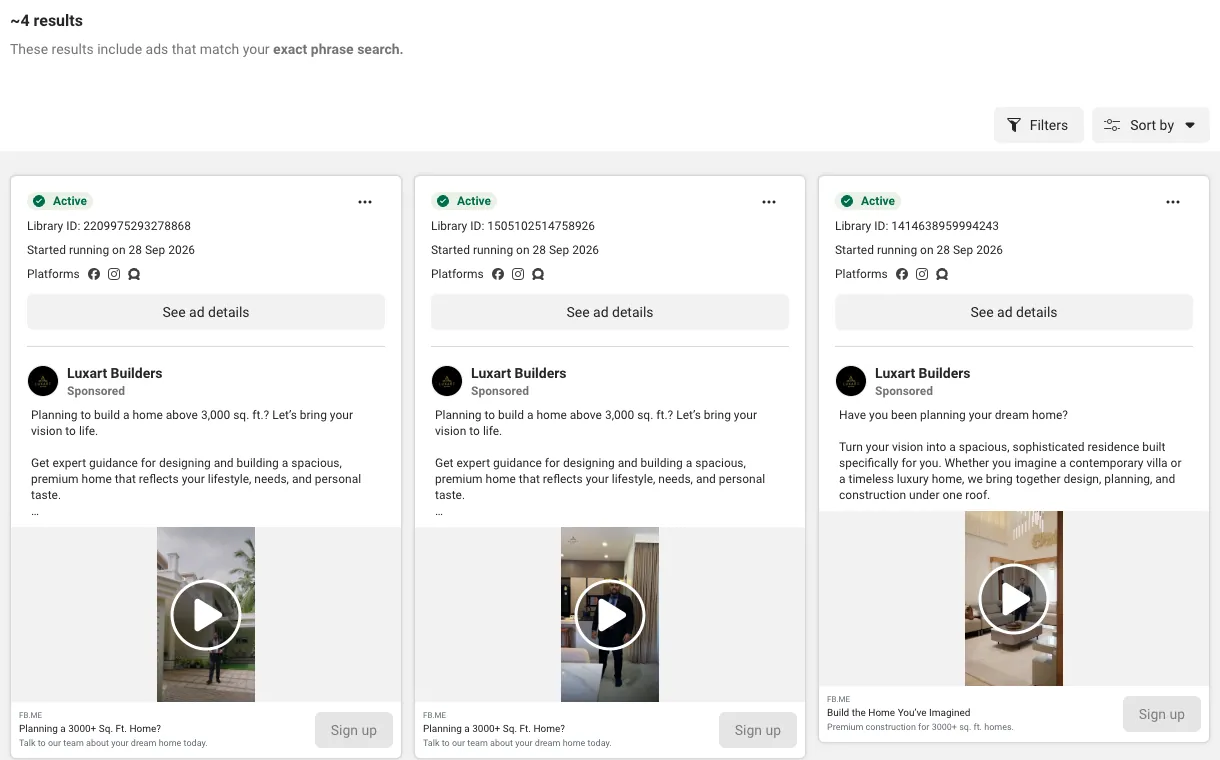This screenshot has width=1220, height=760.
Task: Click Audience Network icon for ad ending 8868
Action: pos(134,274)
